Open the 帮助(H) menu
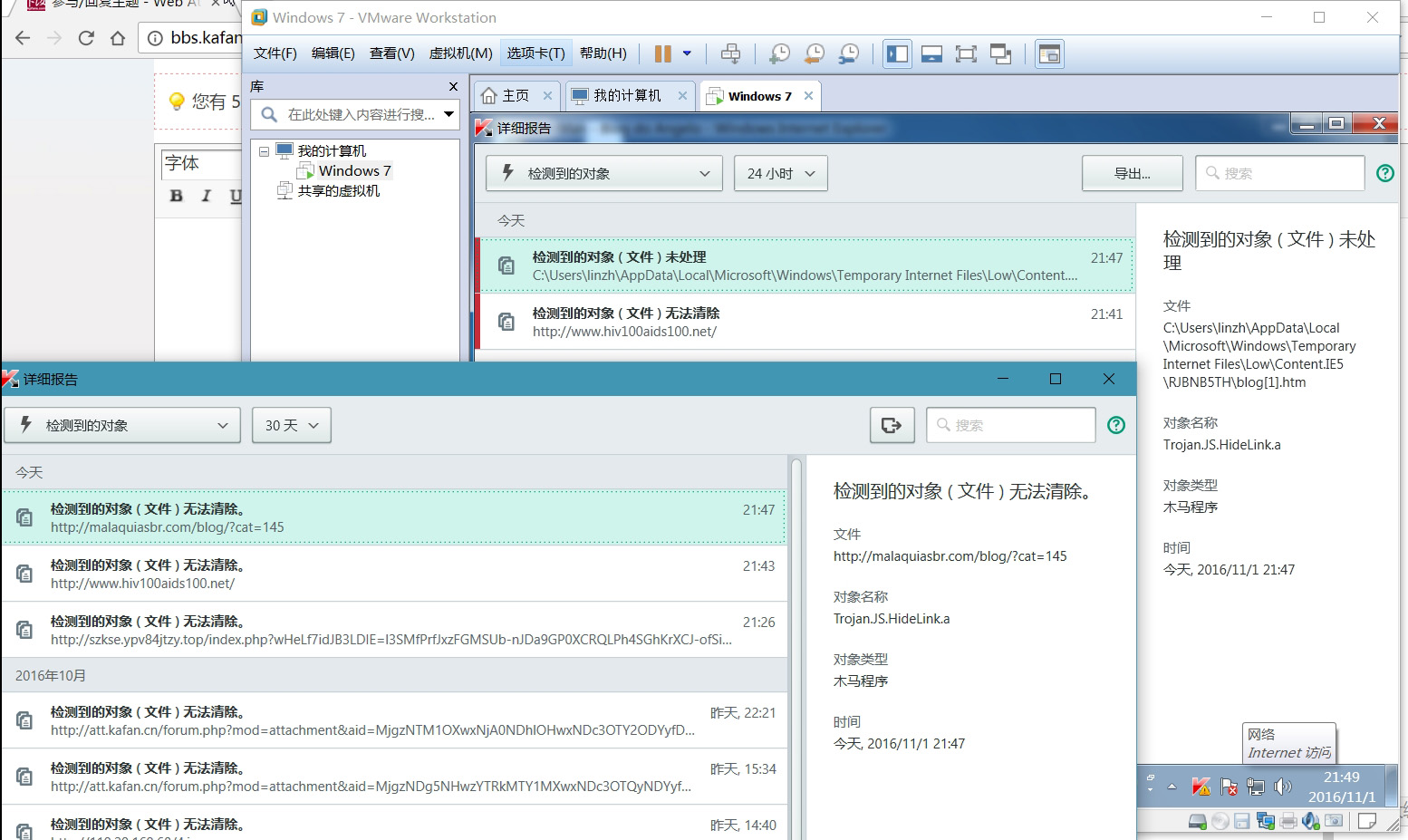The image size is (1408, 840). pyautogui.click(x=603, y=53)
